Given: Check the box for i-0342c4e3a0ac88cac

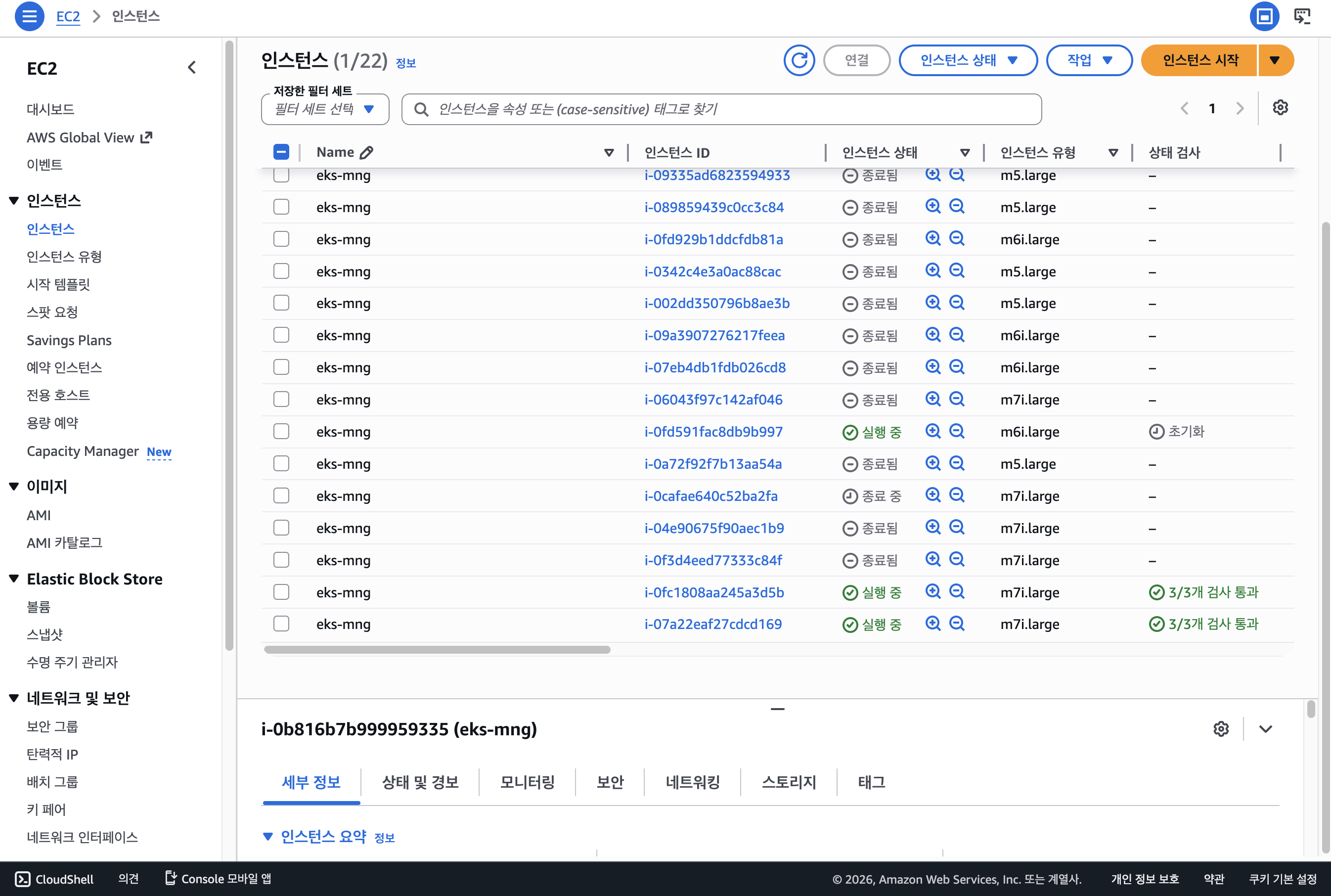Looking at the screenshot, I should [281, 271].
